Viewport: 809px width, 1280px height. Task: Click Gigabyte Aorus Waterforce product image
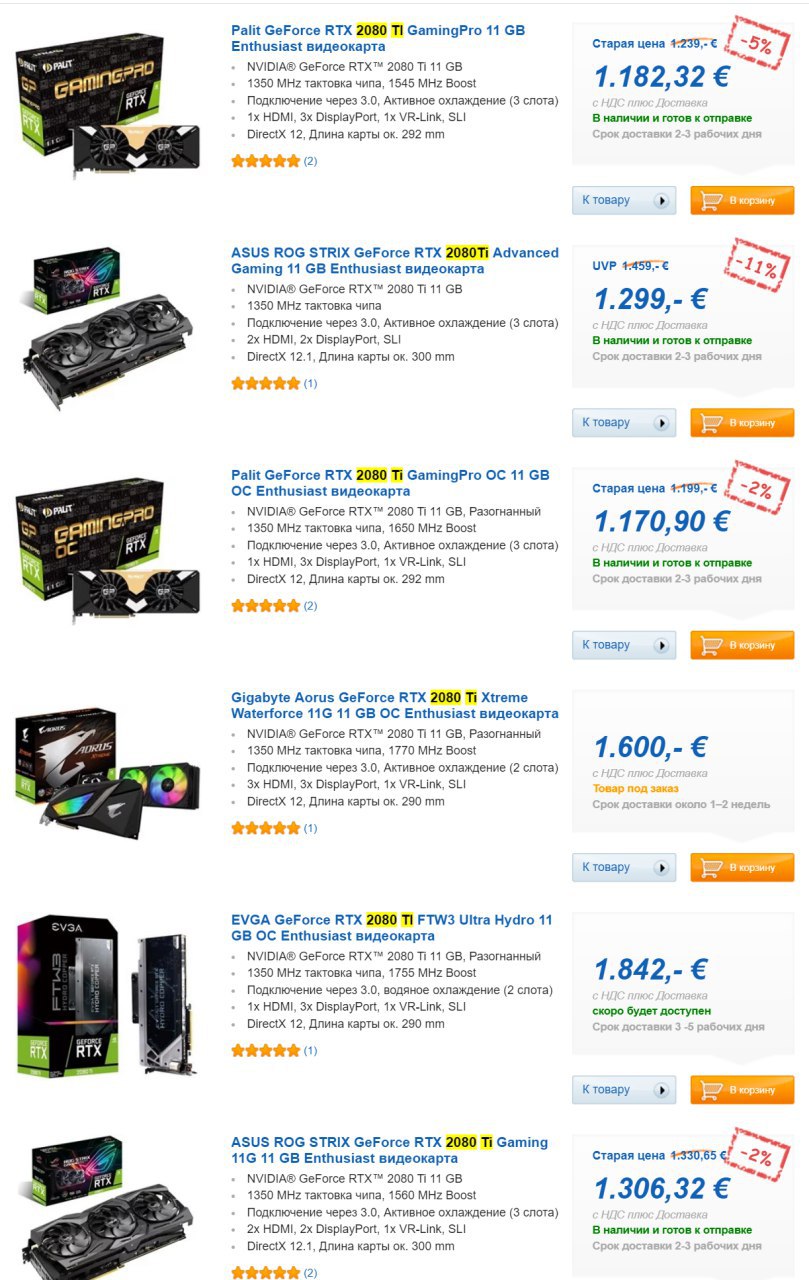click(108, 770)
